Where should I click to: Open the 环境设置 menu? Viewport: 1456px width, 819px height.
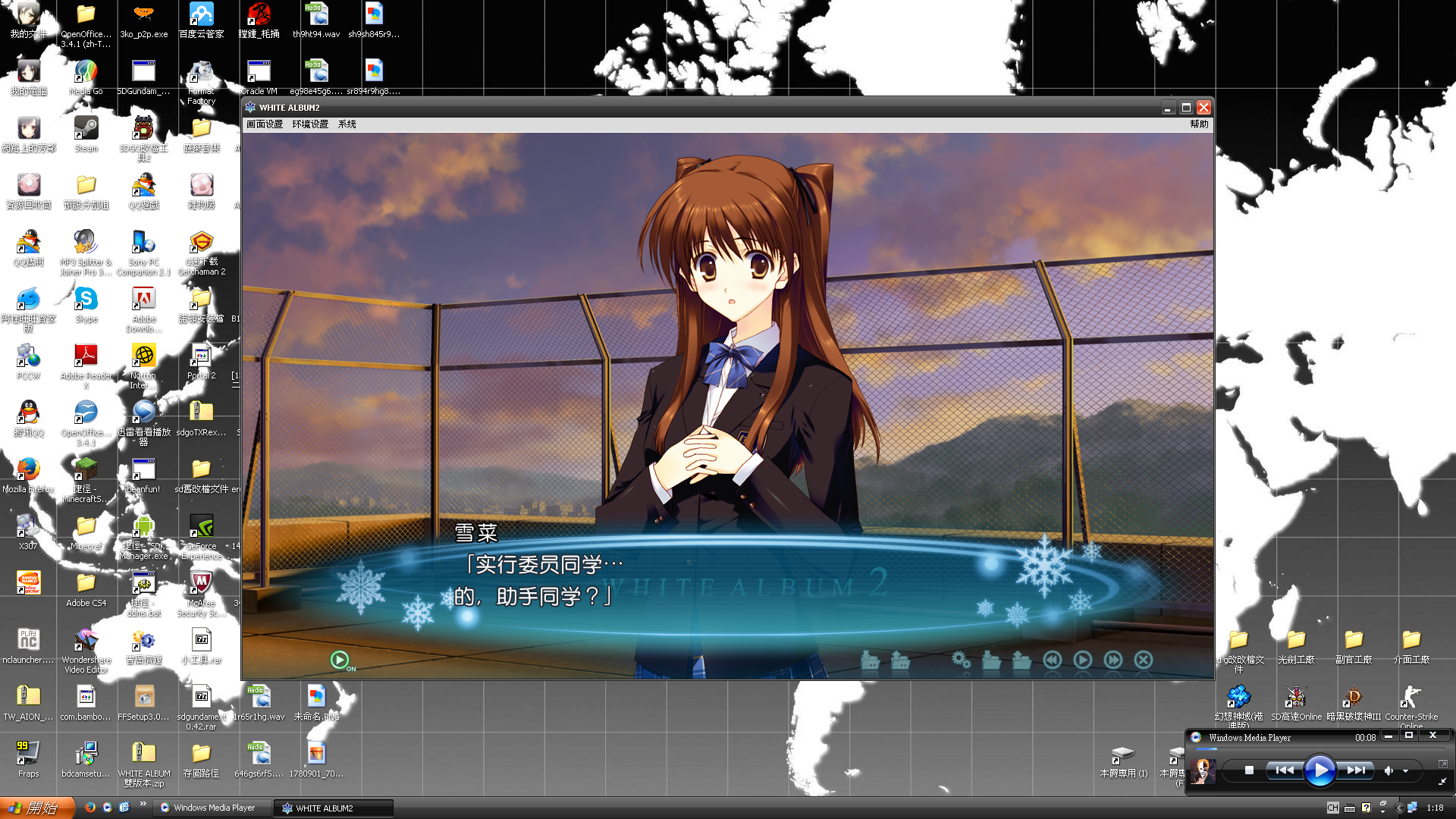[x=310, y=124]
